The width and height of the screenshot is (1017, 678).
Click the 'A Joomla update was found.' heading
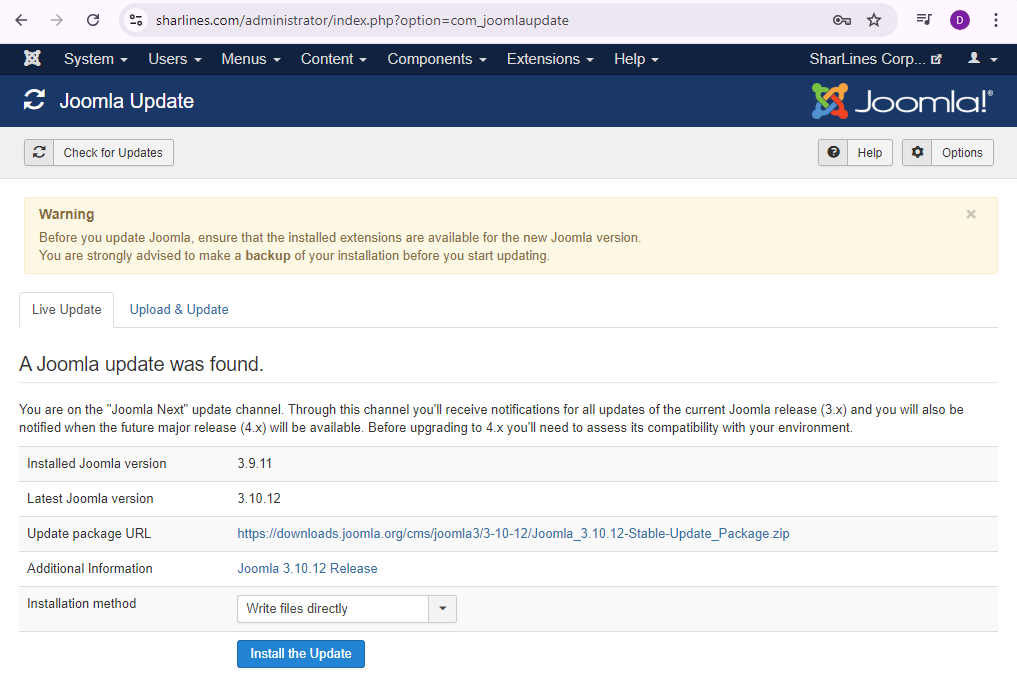click(141, 364)
